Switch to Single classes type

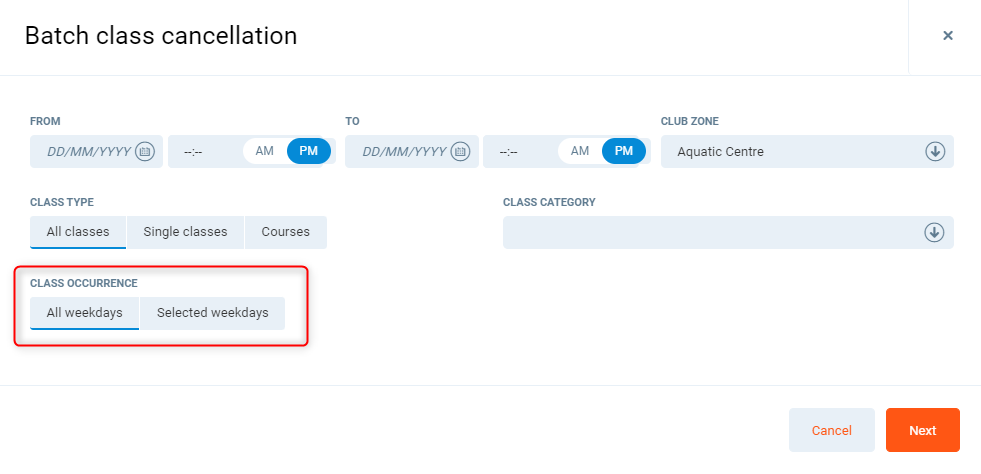pos(185,232)
